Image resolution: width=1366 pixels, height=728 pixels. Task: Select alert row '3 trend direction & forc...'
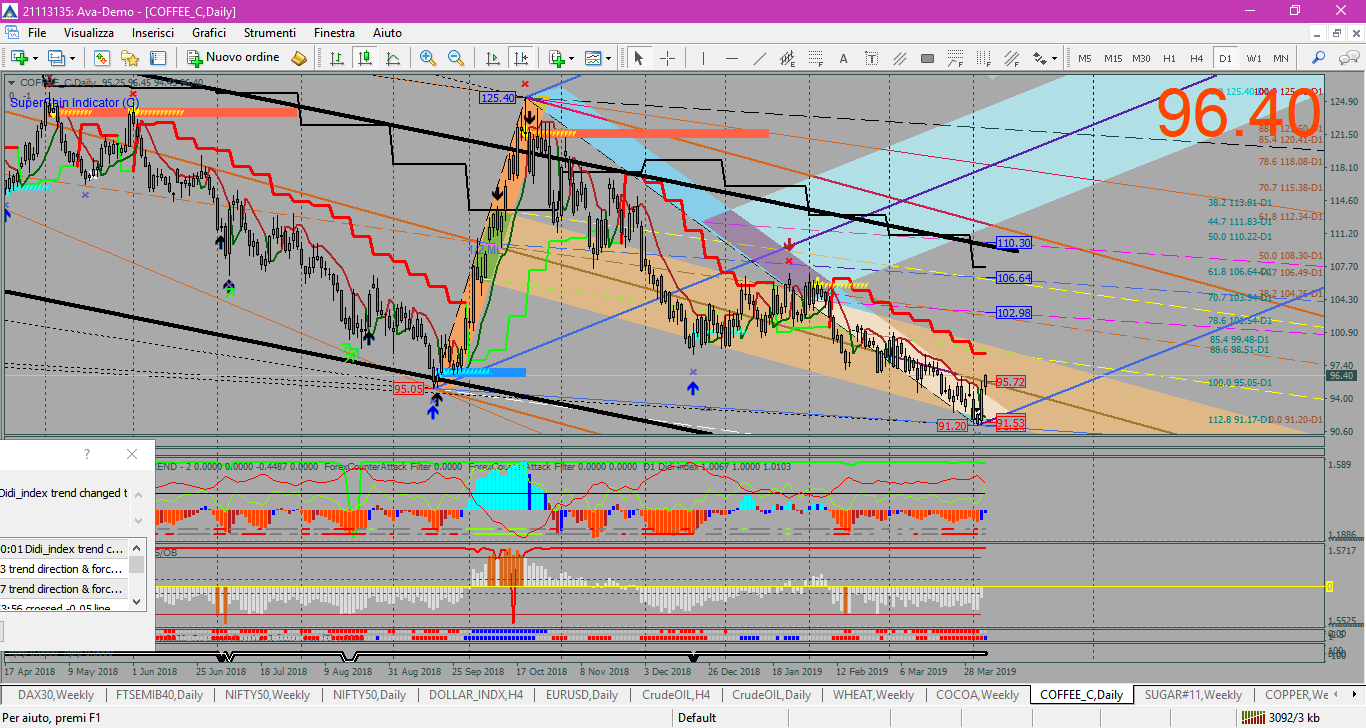tap(64, 569)
